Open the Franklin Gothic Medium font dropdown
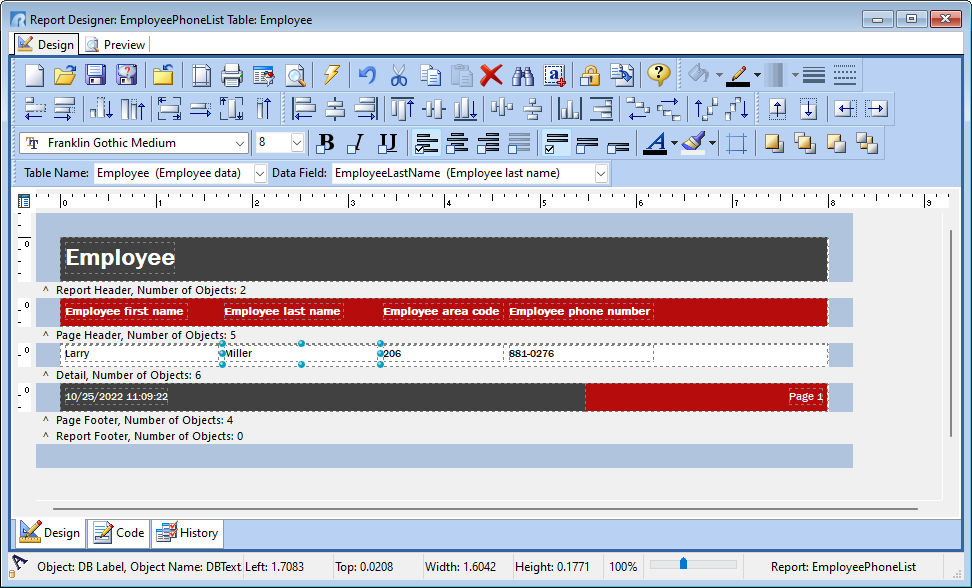Screen dimensions: 972x588 point(240,143)
